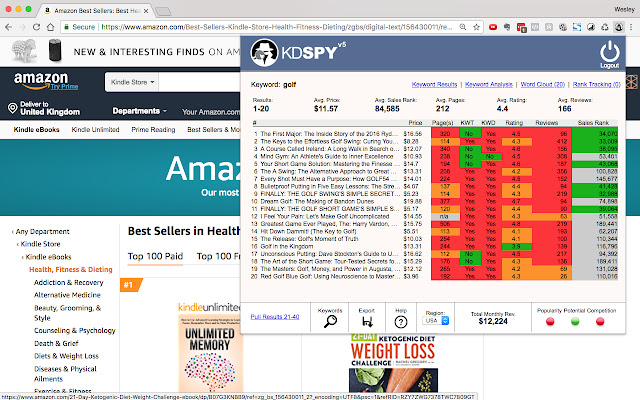Screen dimensions: 640x400
Task: Expand the Departments menu
Action: pyautogui.click(x=140, y=111)
